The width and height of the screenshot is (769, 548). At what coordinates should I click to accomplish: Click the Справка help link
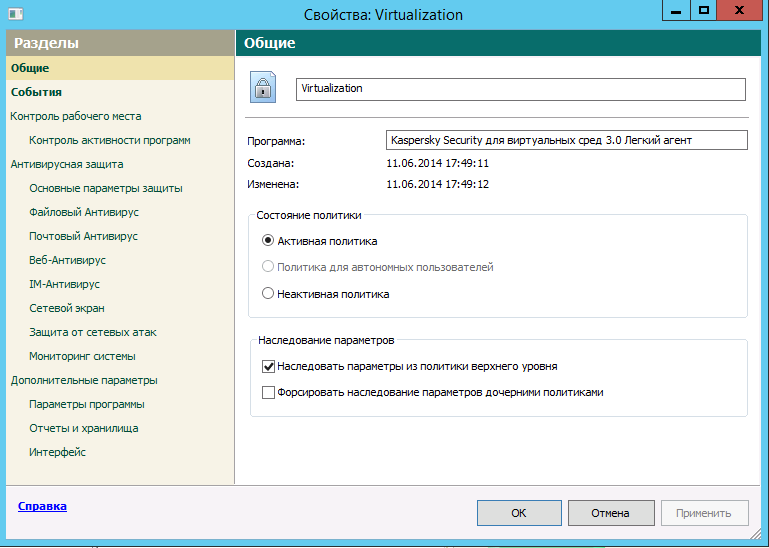click(x=42, y=506)
